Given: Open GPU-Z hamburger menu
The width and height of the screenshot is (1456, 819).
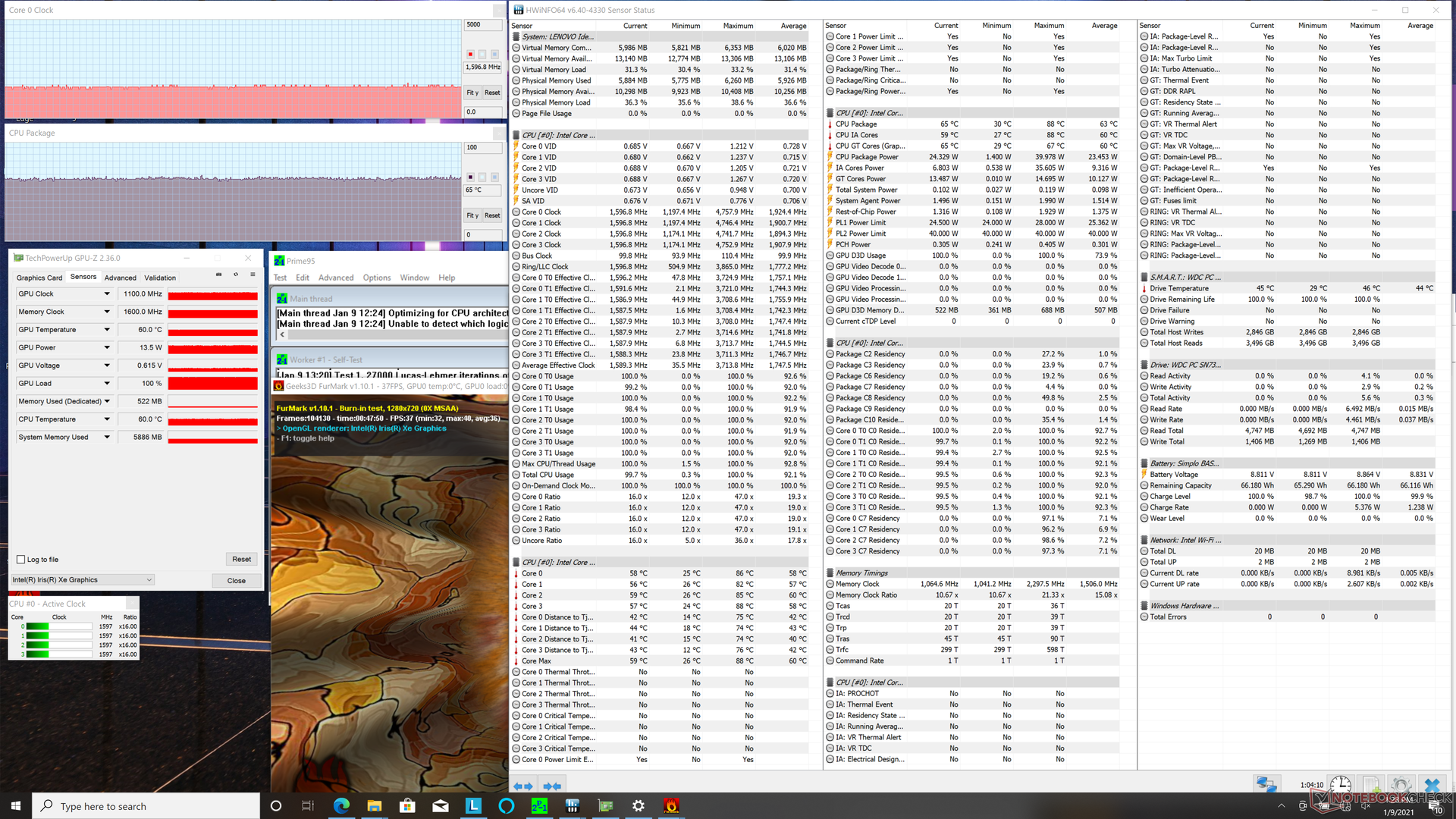Looking at the screenshot, I should click(253, 275).
